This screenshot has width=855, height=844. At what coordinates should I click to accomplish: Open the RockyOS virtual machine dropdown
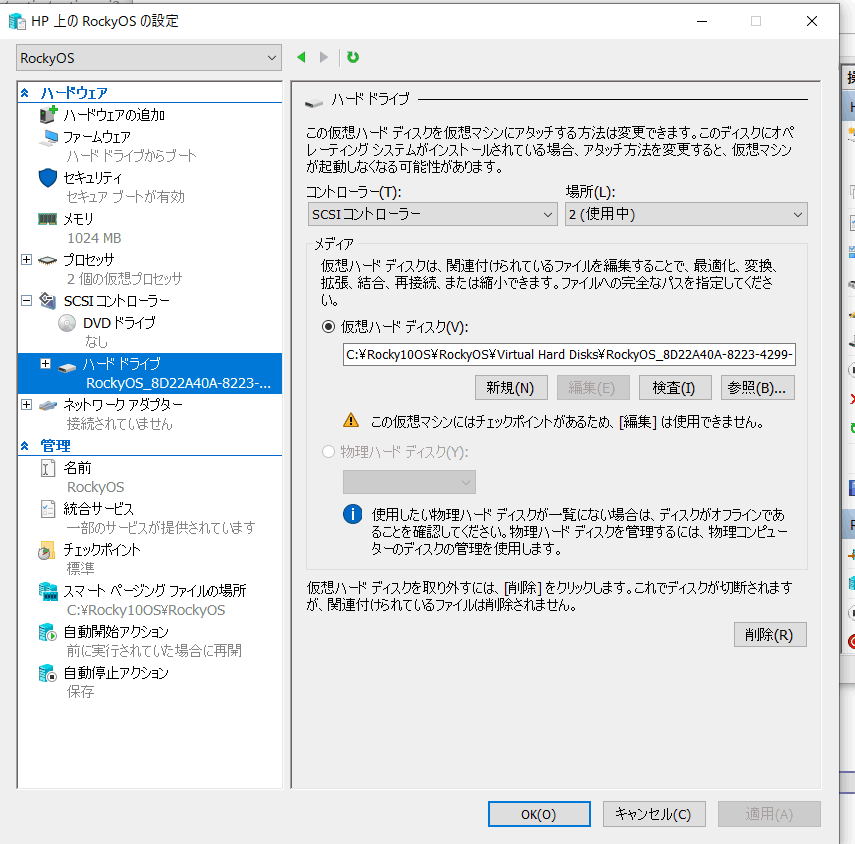click(149, 58)
